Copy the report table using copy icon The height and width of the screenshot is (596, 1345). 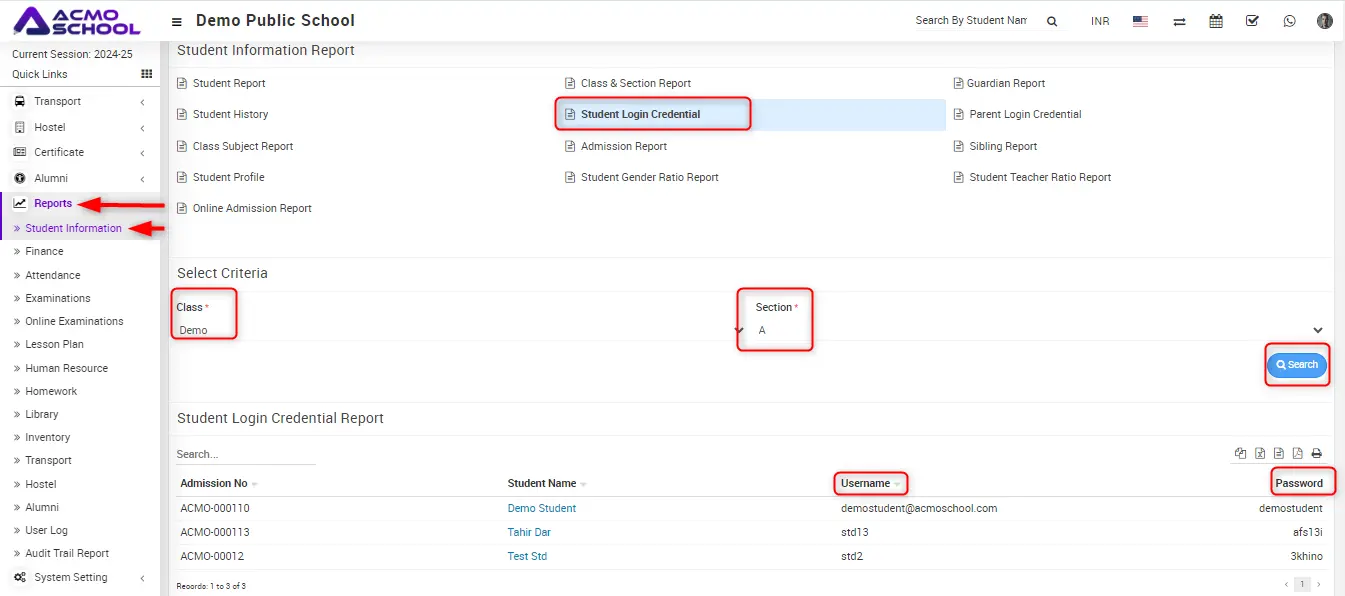pyautogui.click(x=1241, y=453)
